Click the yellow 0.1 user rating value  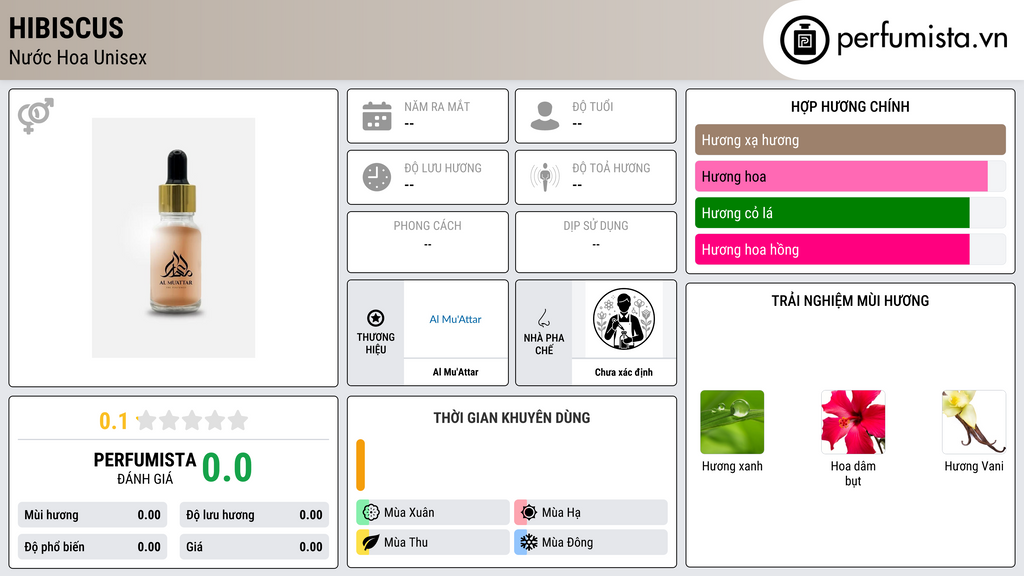[x=113, y=421]
